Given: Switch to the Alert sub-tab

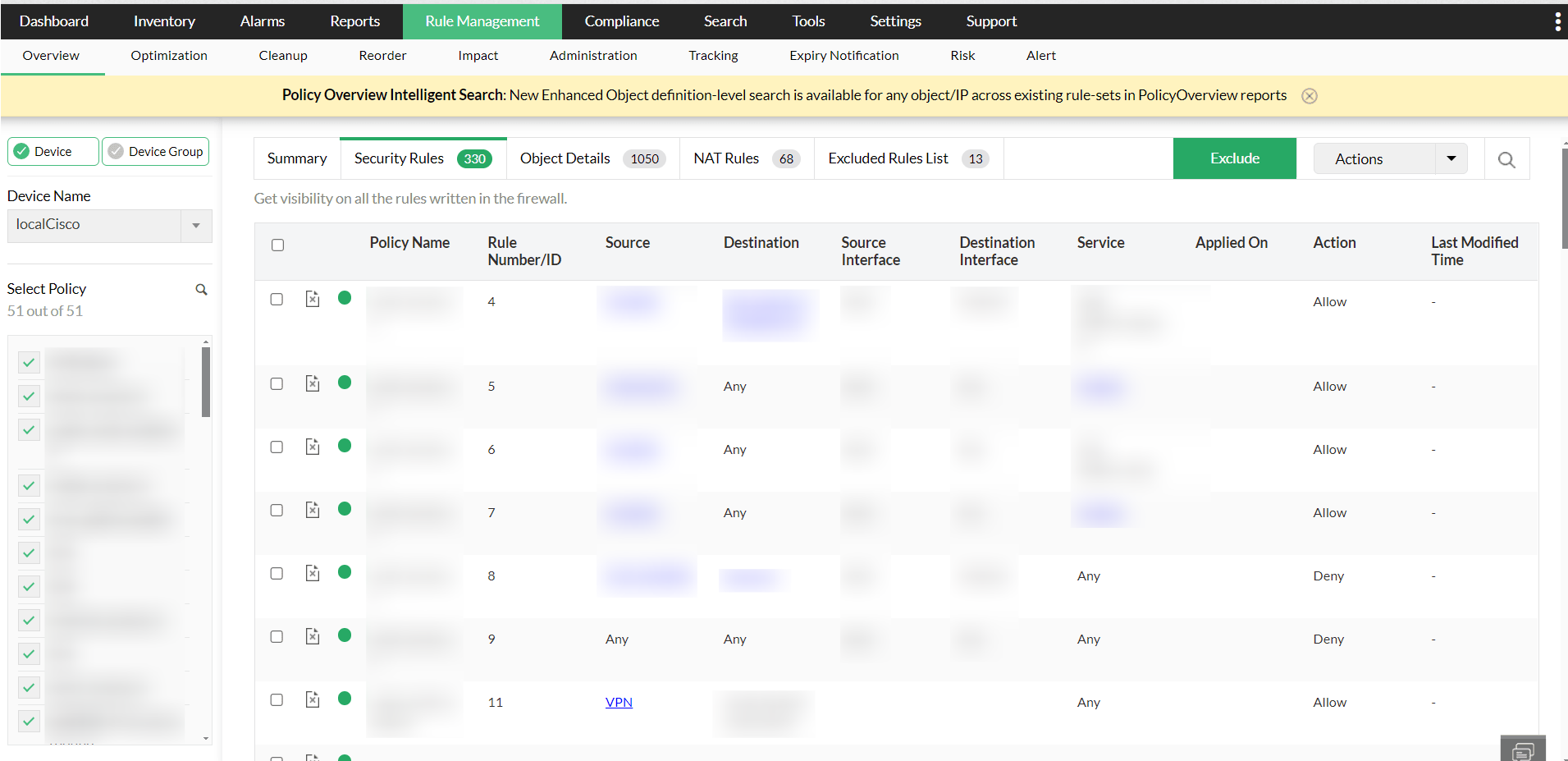Looking at the screenshot, I should 1041,56.
